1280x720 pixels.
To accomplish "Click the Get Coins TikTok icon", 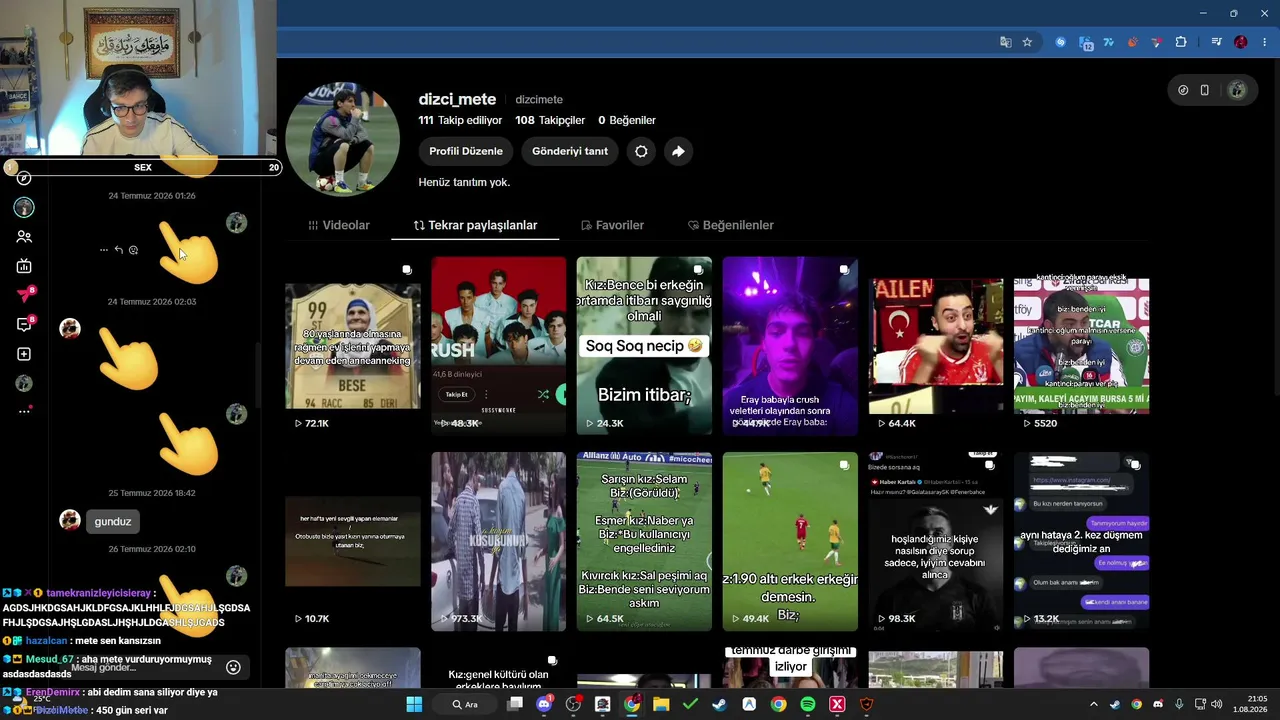I will click(1183, 90).
